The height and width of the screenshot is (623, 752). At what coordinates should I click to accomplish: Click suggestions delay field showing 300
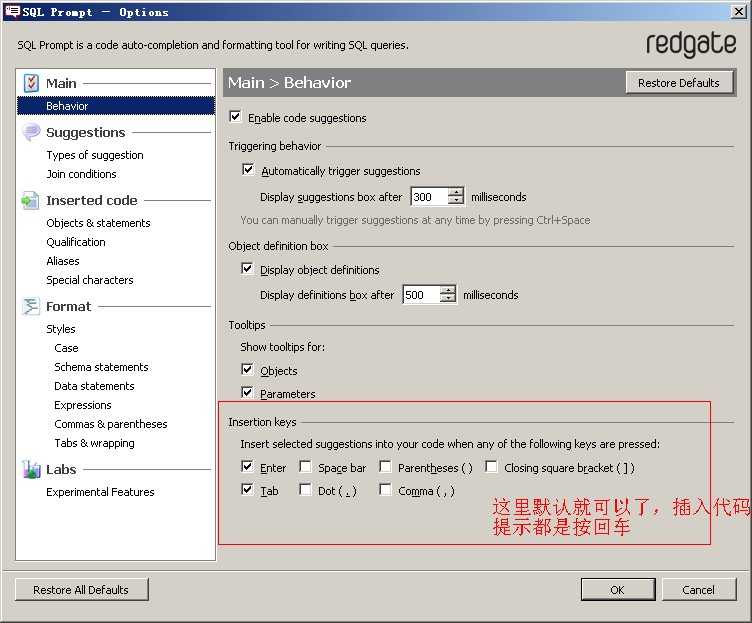click(x=430, y=197)
